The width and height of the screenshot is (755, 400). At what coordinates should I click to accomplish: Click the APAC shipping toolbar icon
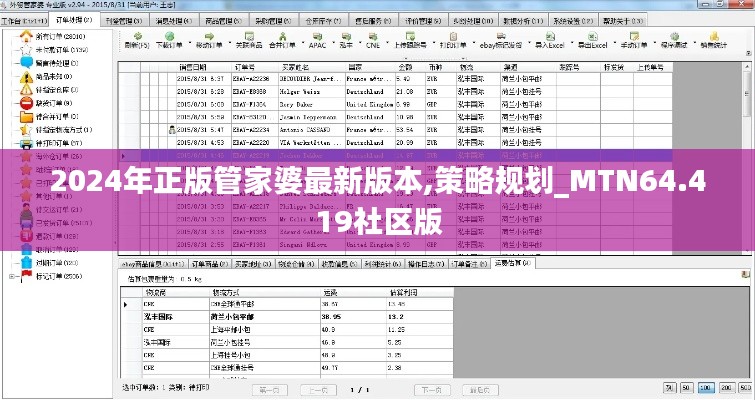click(x=317, y=36)
